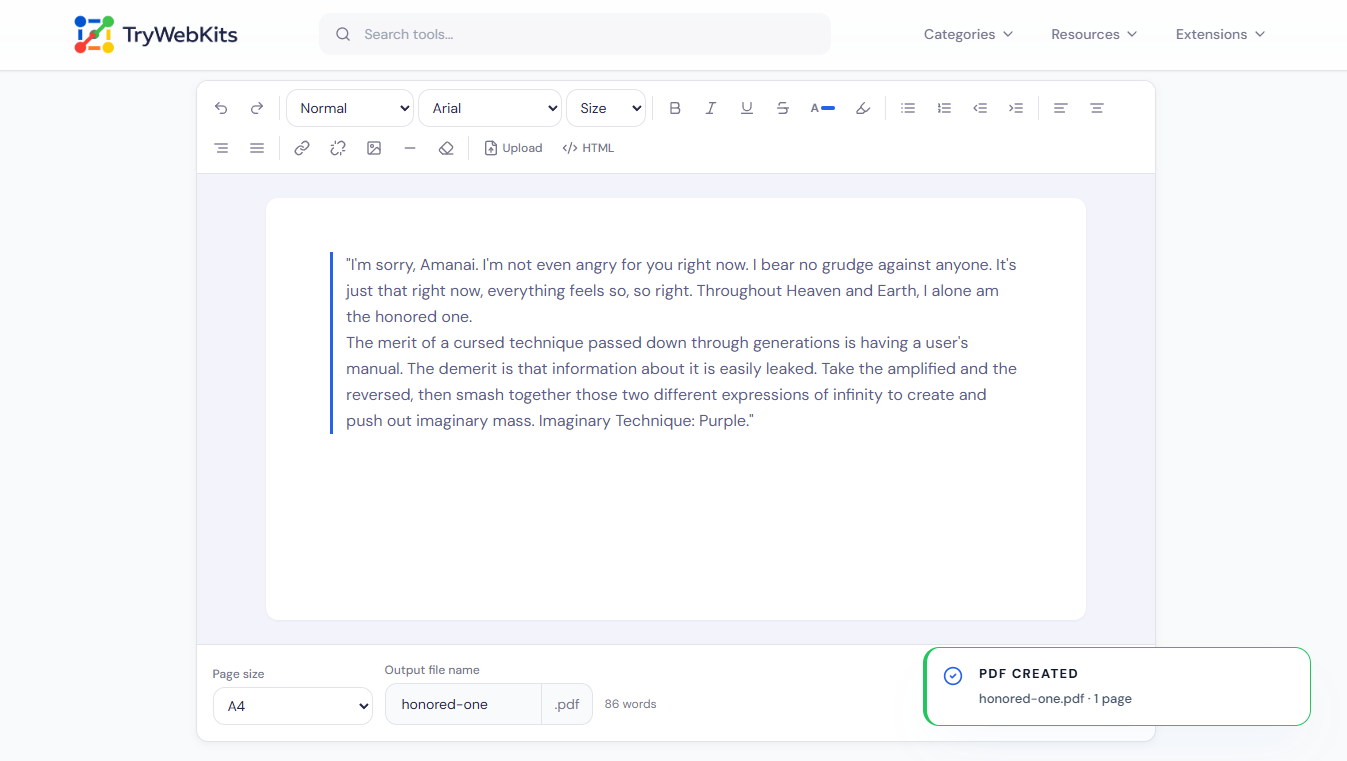Toggle underline formatting
The image size is (1347, 761).
point(747,108)
